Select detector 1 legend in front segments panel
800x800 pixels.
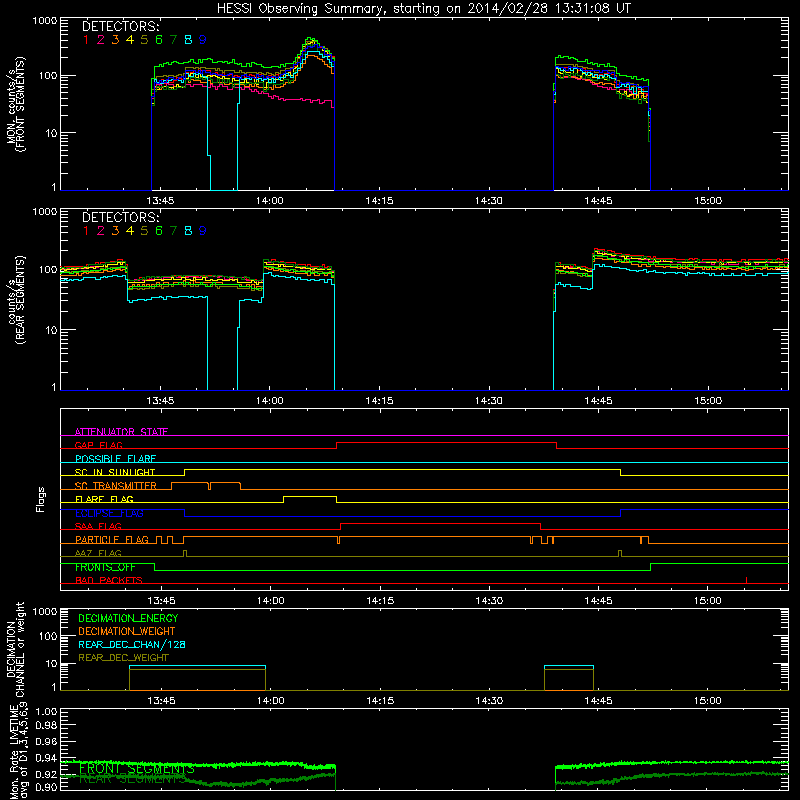(x=86, y=40)
